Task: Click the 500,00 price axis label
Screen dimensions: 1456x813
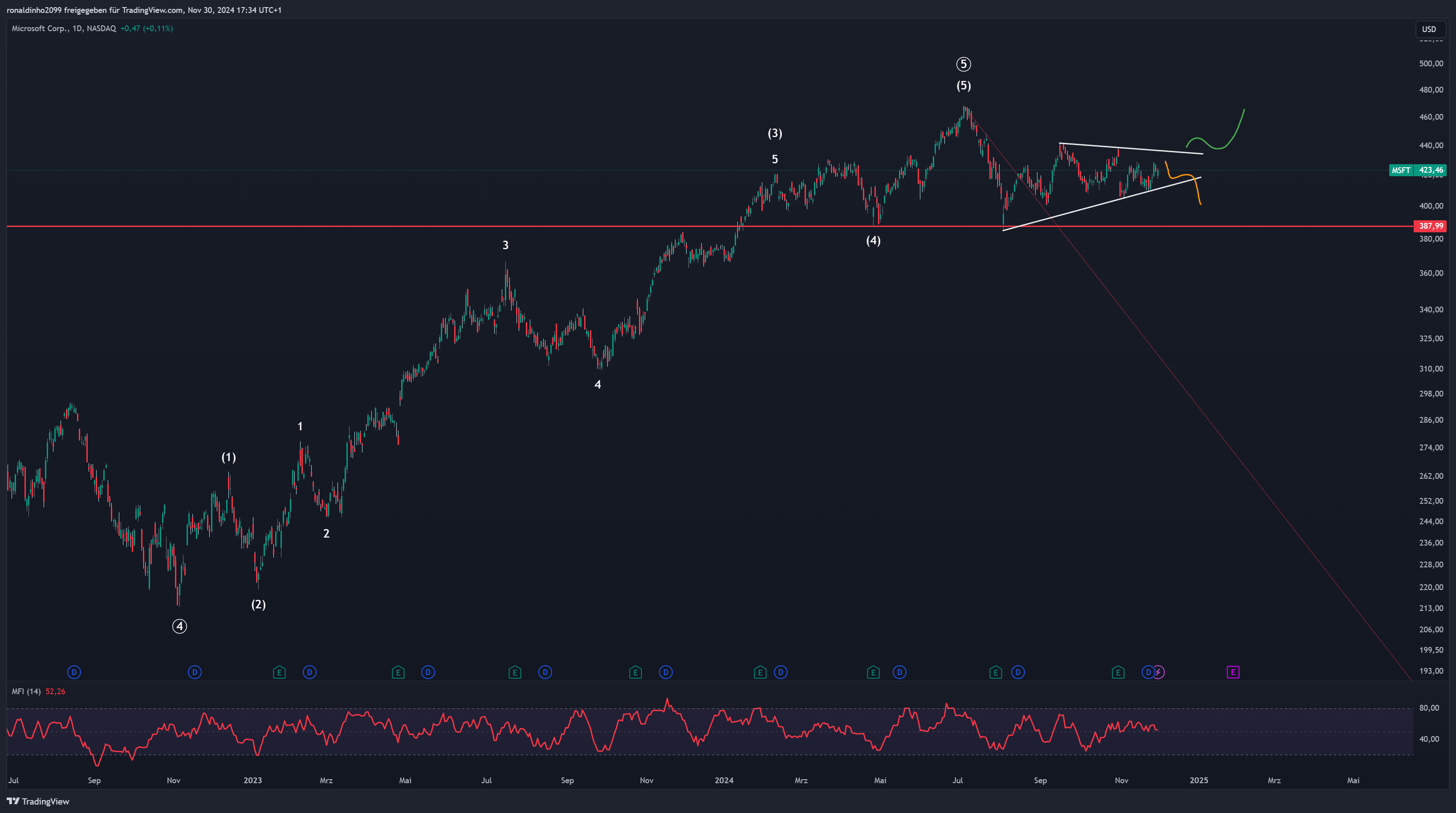Action: [1431, 64]
